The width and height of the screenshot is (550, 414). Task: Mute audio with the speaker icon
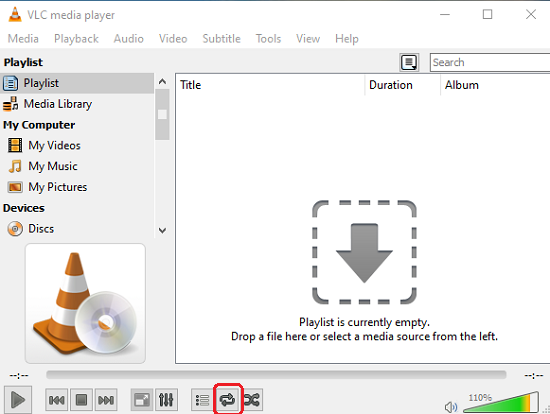coord(451,407)
